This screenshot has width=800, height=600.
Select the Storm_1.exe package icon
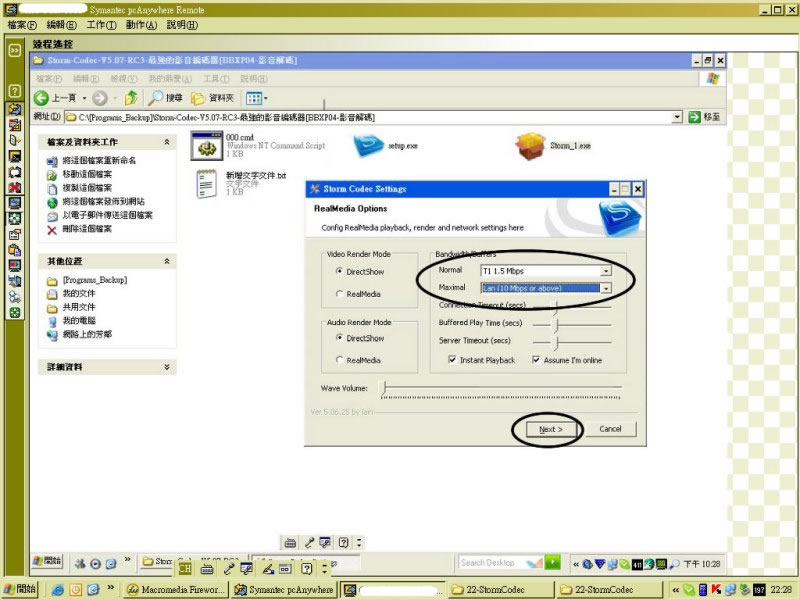click(530, 146)
